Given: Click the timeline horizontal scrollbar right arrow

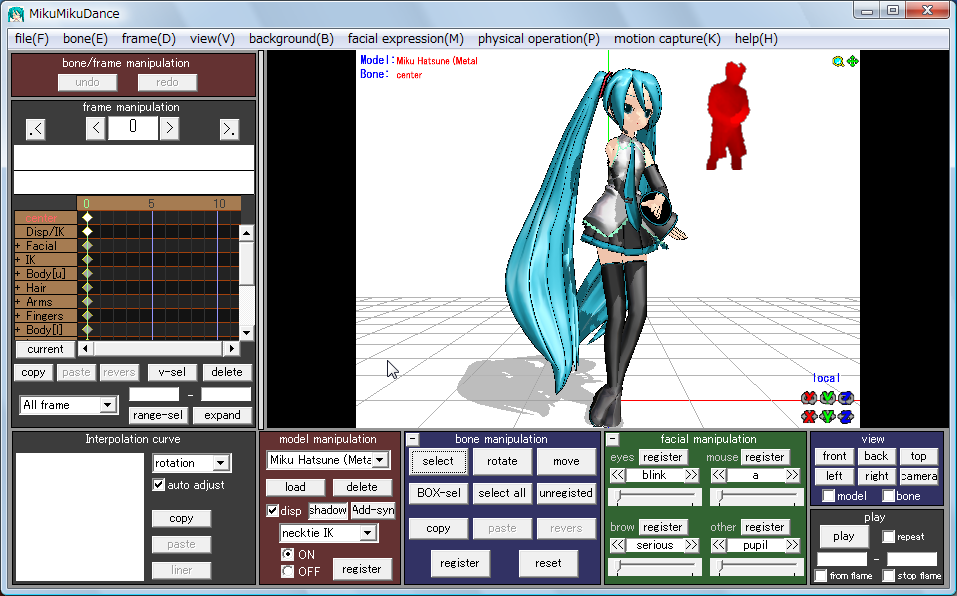Looking at the screenshot, I should 231,348.
